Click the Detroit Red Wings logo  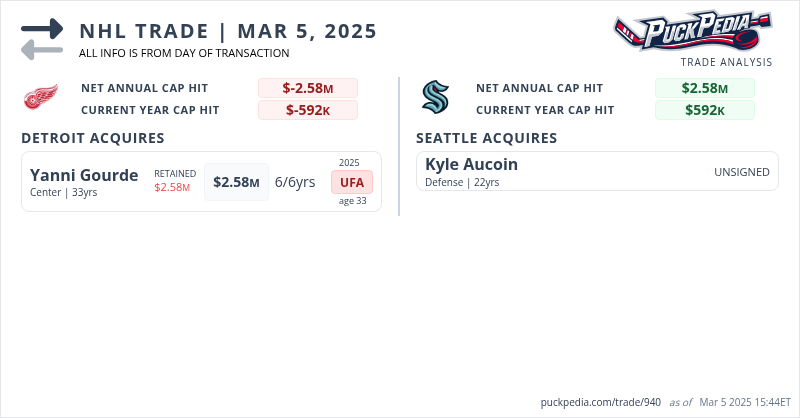point(41,98)
